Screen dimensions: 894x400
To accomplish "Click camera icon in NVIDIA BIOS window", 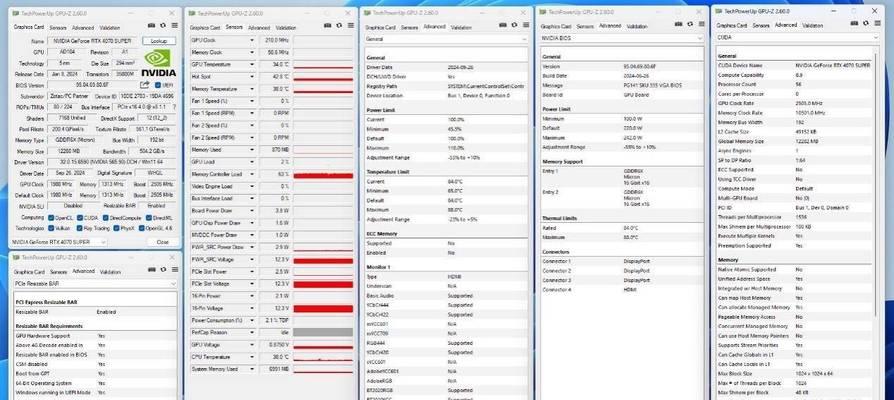I will 678,25.
